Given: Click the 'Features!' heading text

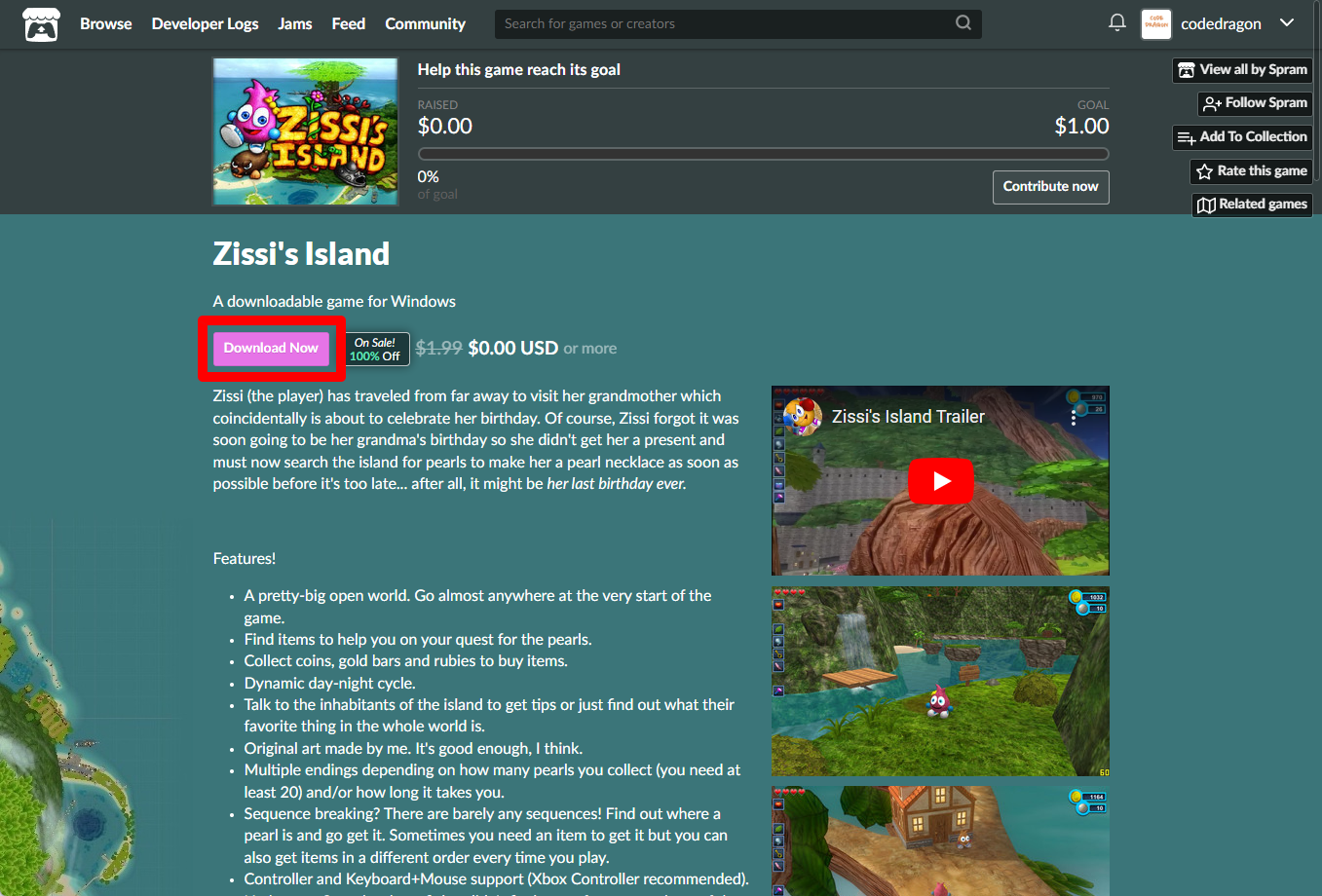Looking at the screenshot, I should pos(245,559).
